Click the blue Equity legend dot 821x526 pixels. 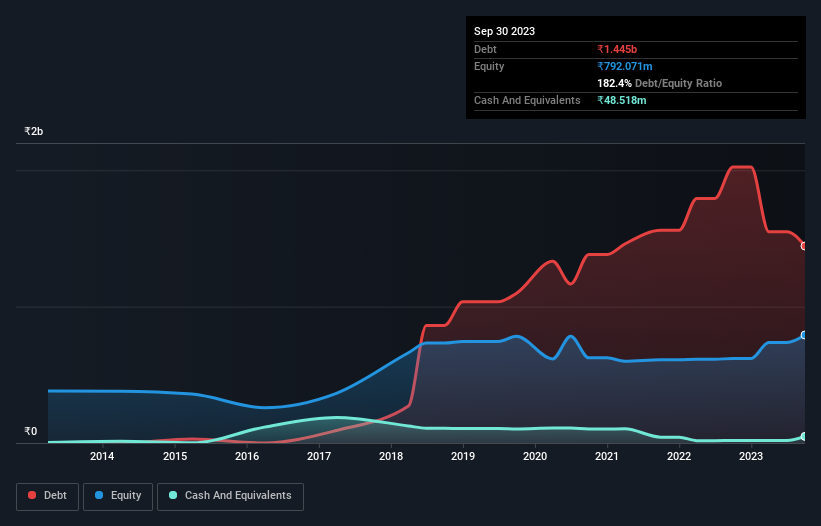99,495
